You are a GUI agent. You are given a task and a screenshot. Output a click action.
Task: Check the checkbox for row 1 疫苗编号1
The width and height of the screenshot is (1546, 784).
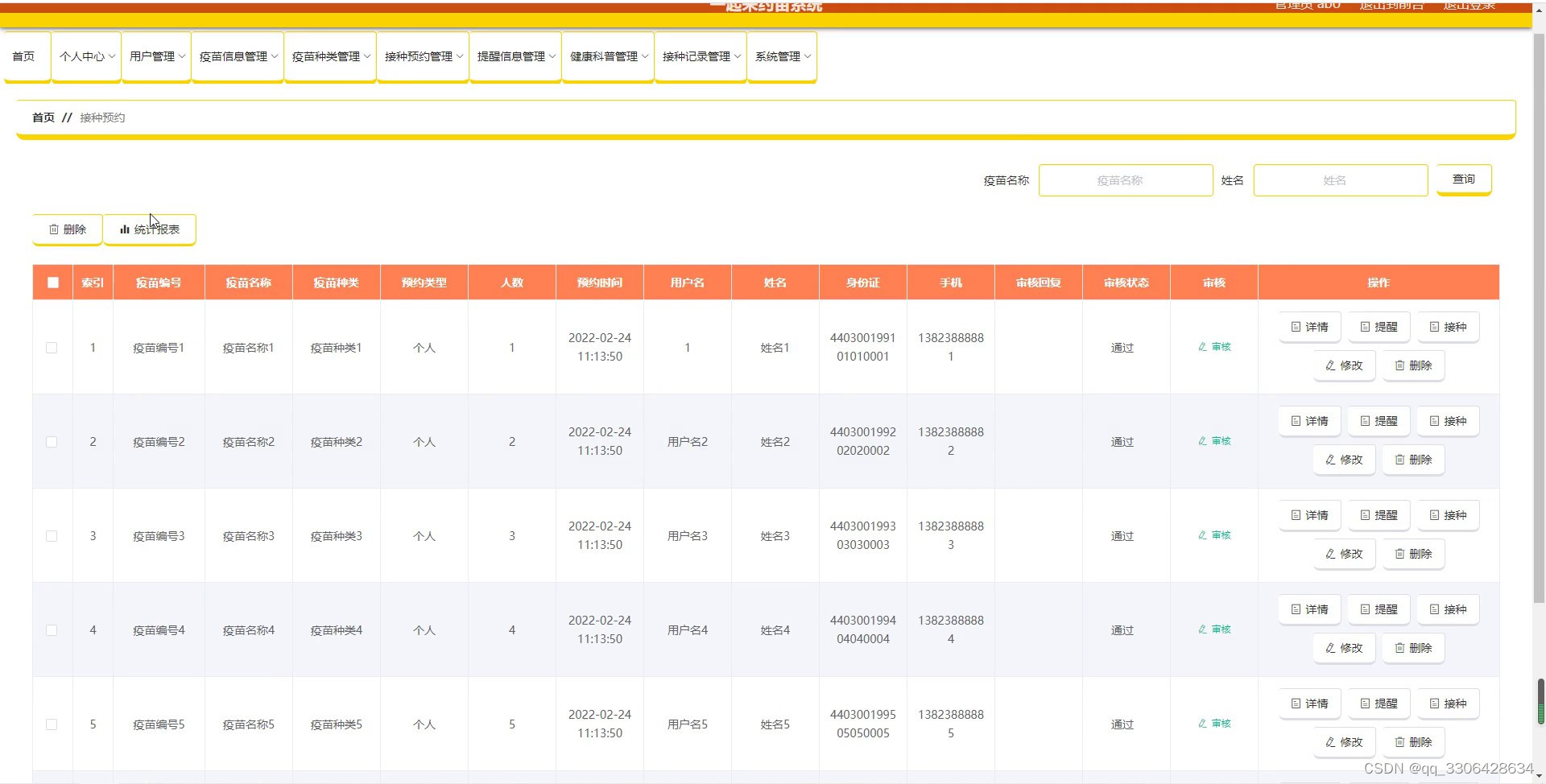pyautogui.click(x=52, y=348)
